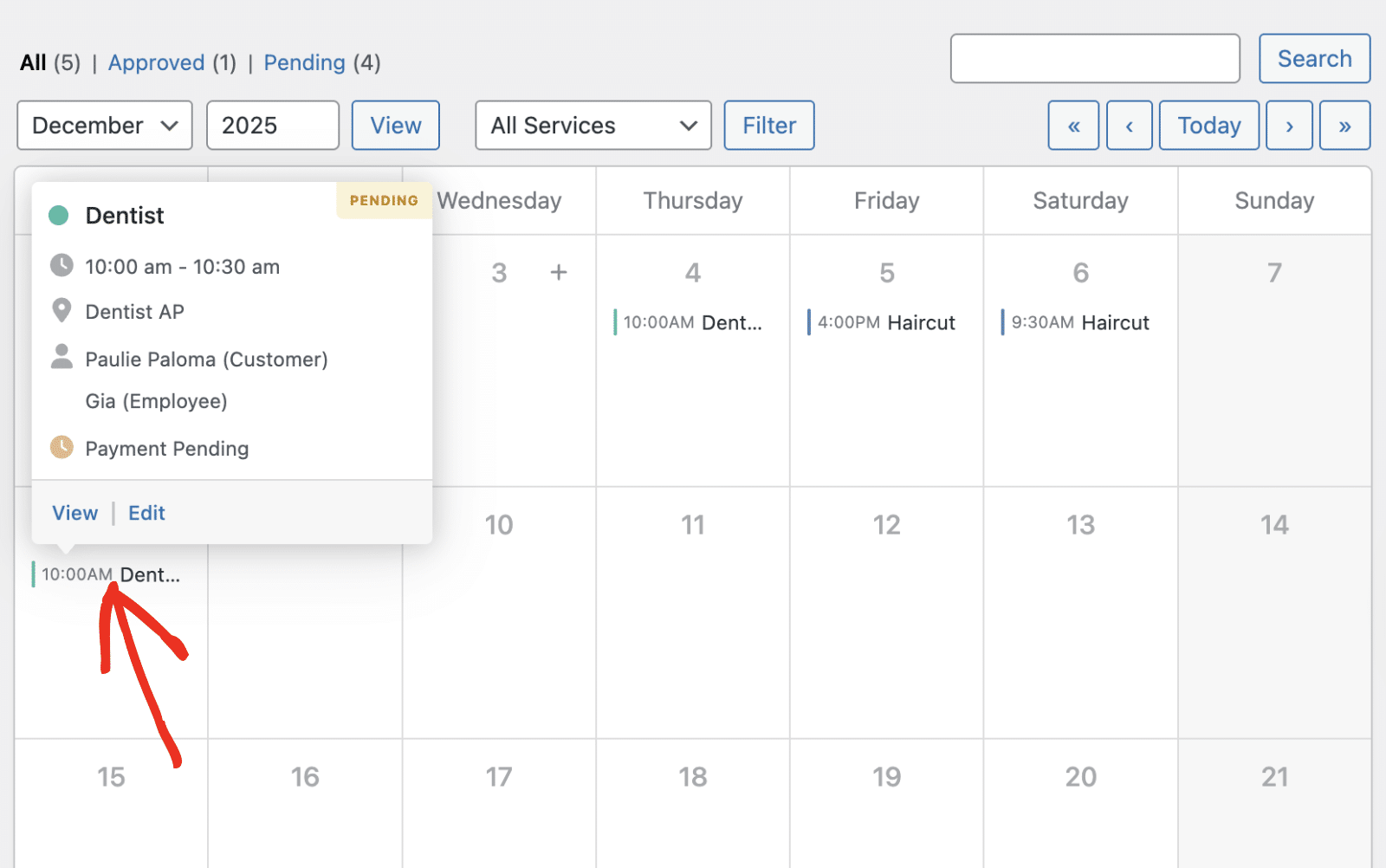
Task: Click the location pin icon beside Dentist AP
Action: (x=62, y=311)
